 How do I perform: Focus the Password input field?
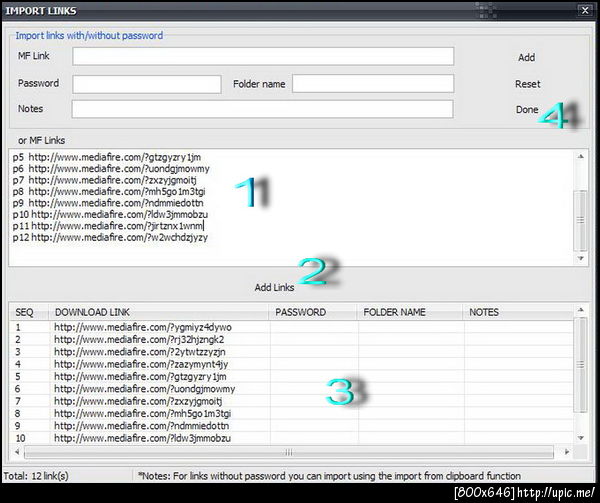[x=147, y=84]
